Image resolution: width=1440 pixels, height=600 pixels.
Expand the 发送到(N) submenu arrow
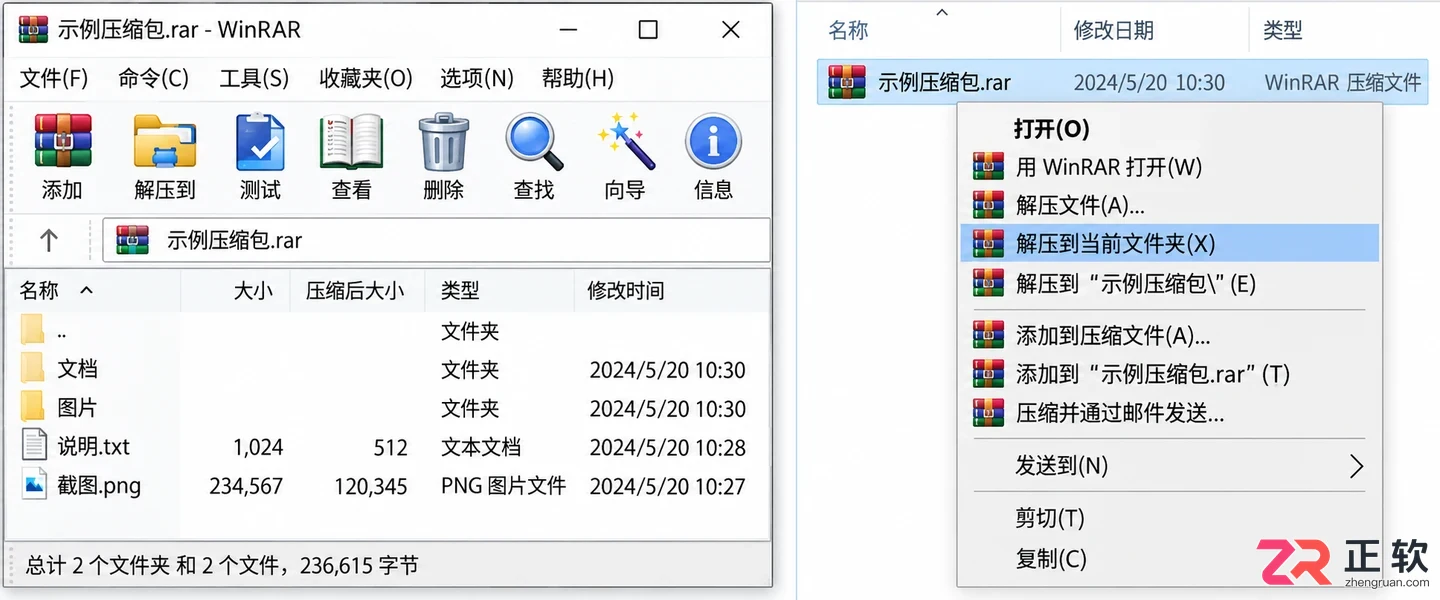pos(1356,466)
